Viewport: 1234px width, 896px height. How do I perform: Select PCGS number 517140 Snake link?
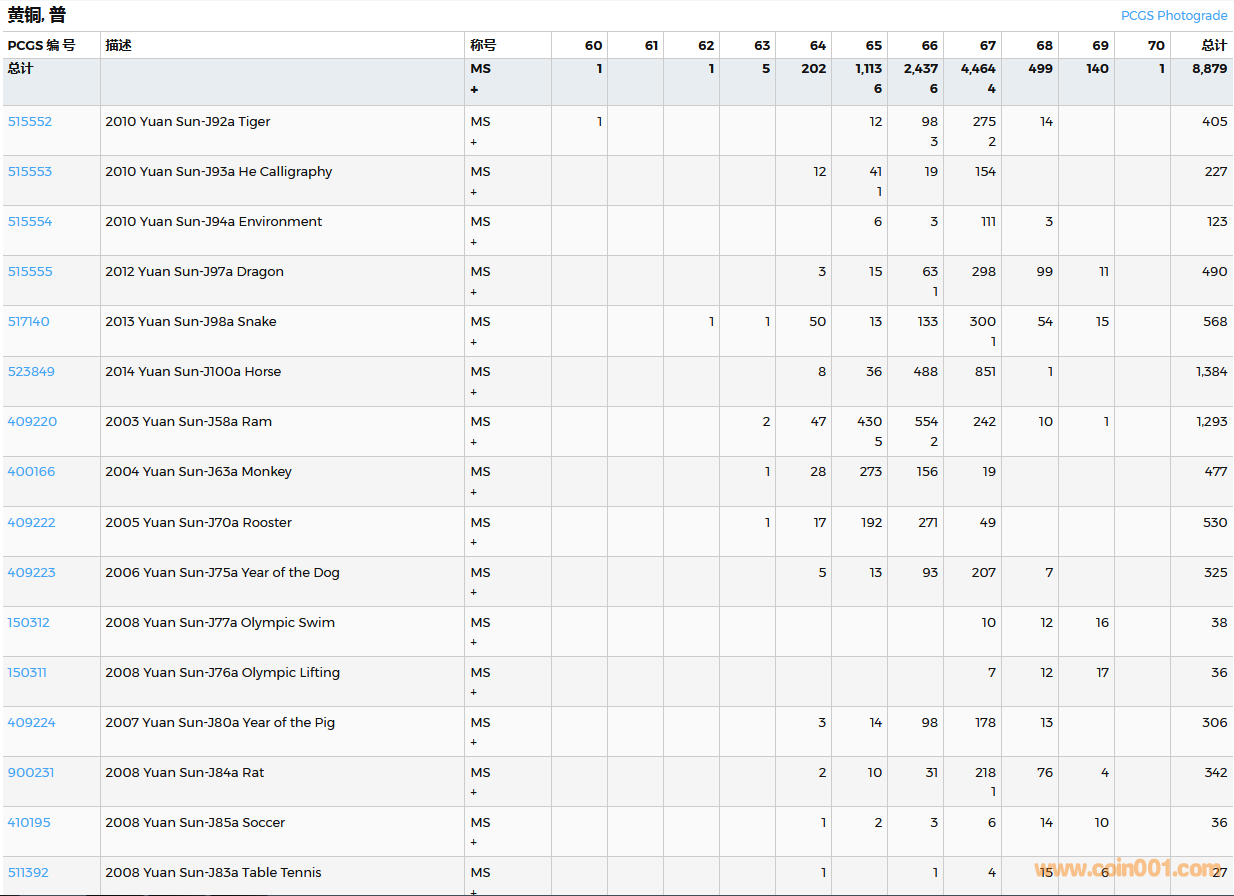pyautogui.click(x=29, y=322)
